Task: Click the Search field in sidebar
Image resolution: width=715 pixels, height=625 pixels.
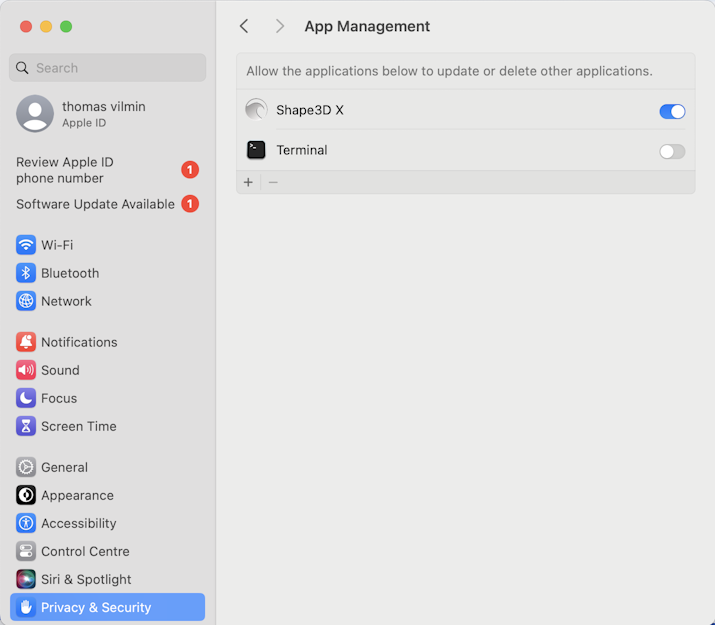Action: [108, 68]
